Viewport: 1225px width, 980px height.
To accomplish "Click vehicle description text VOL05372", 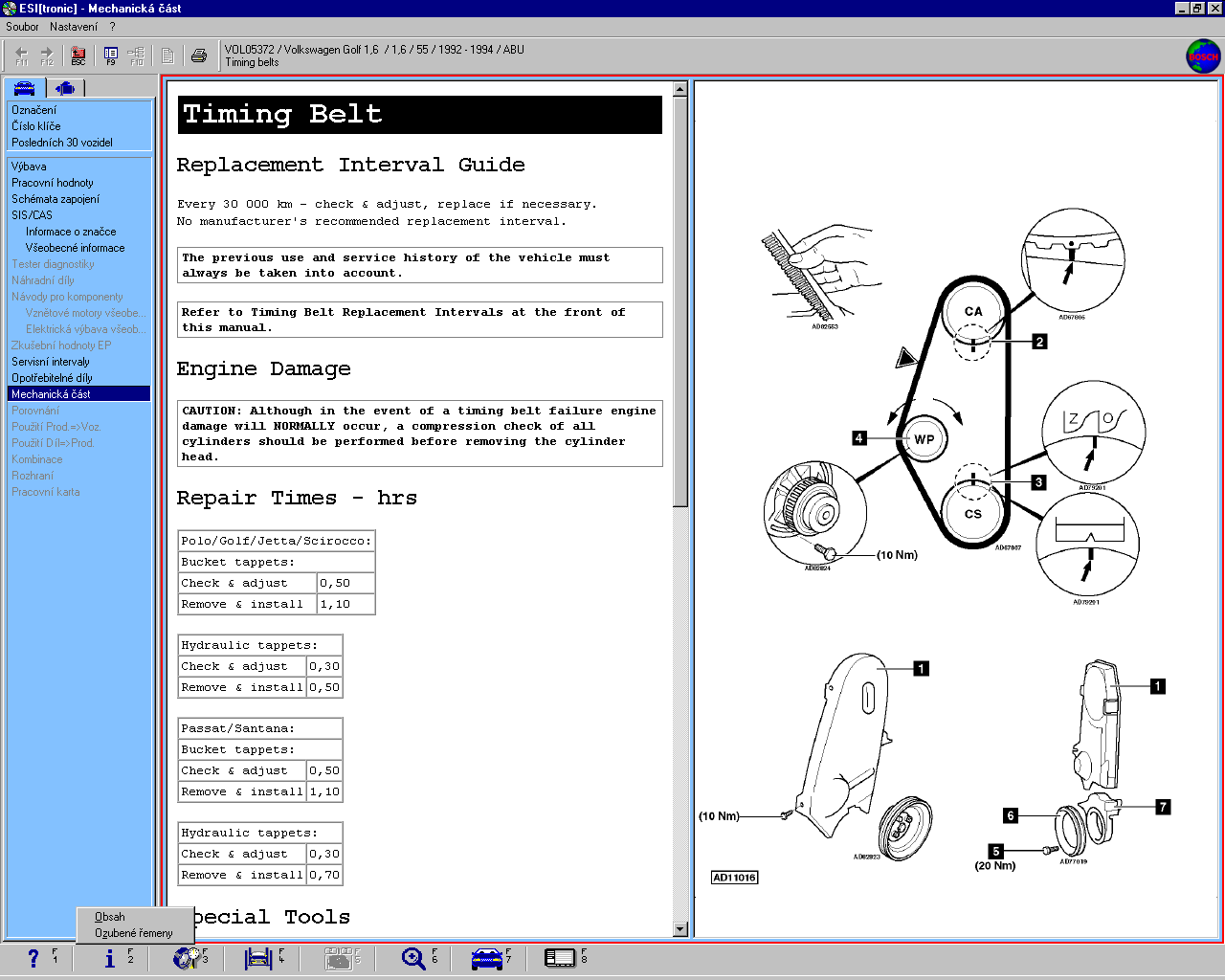I will pyautogui.click(x=374, y=50).
